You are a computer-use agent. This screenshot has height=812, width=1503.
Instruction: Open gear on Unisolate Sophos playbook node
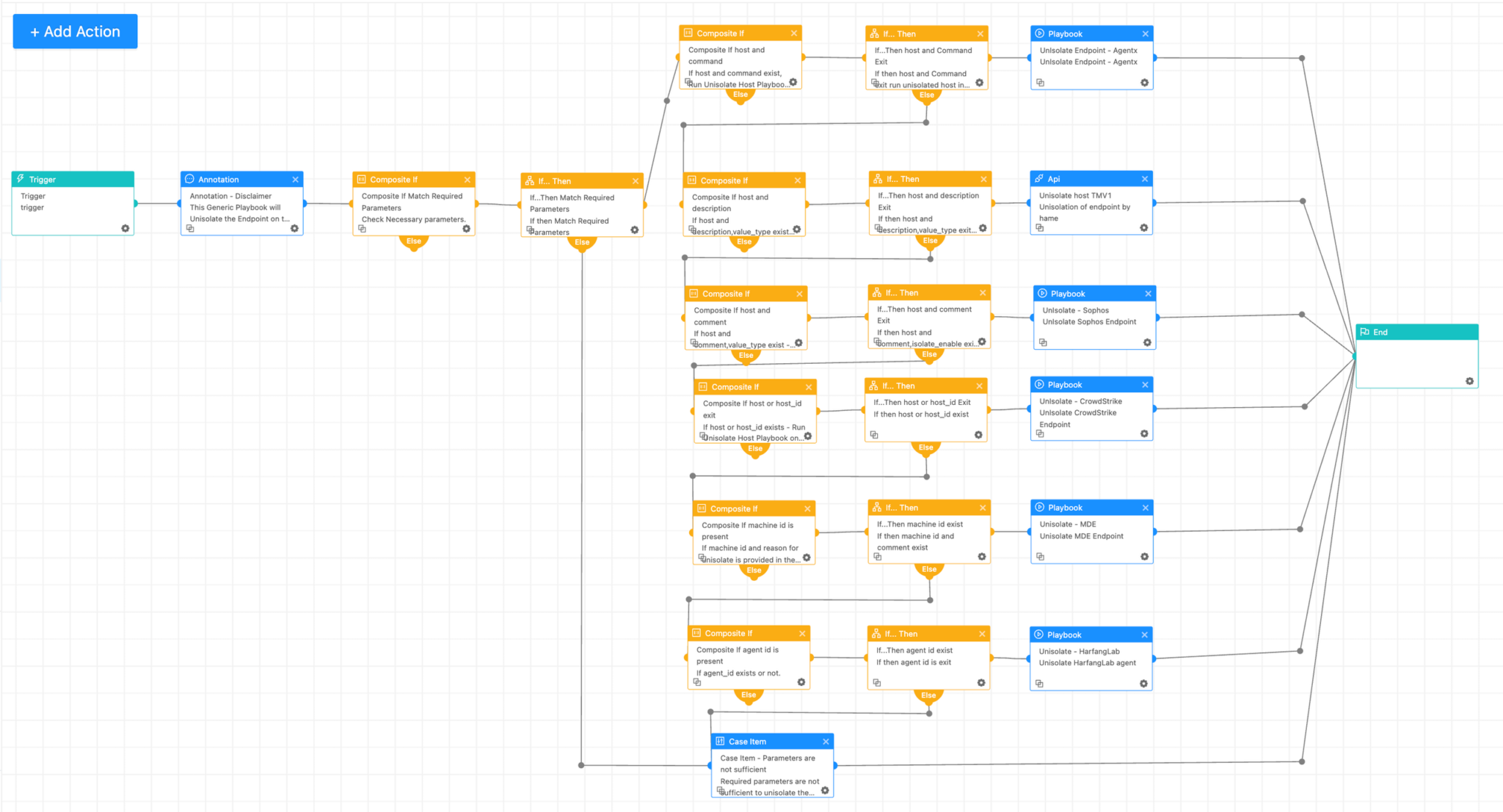(x=1147, y=343)
